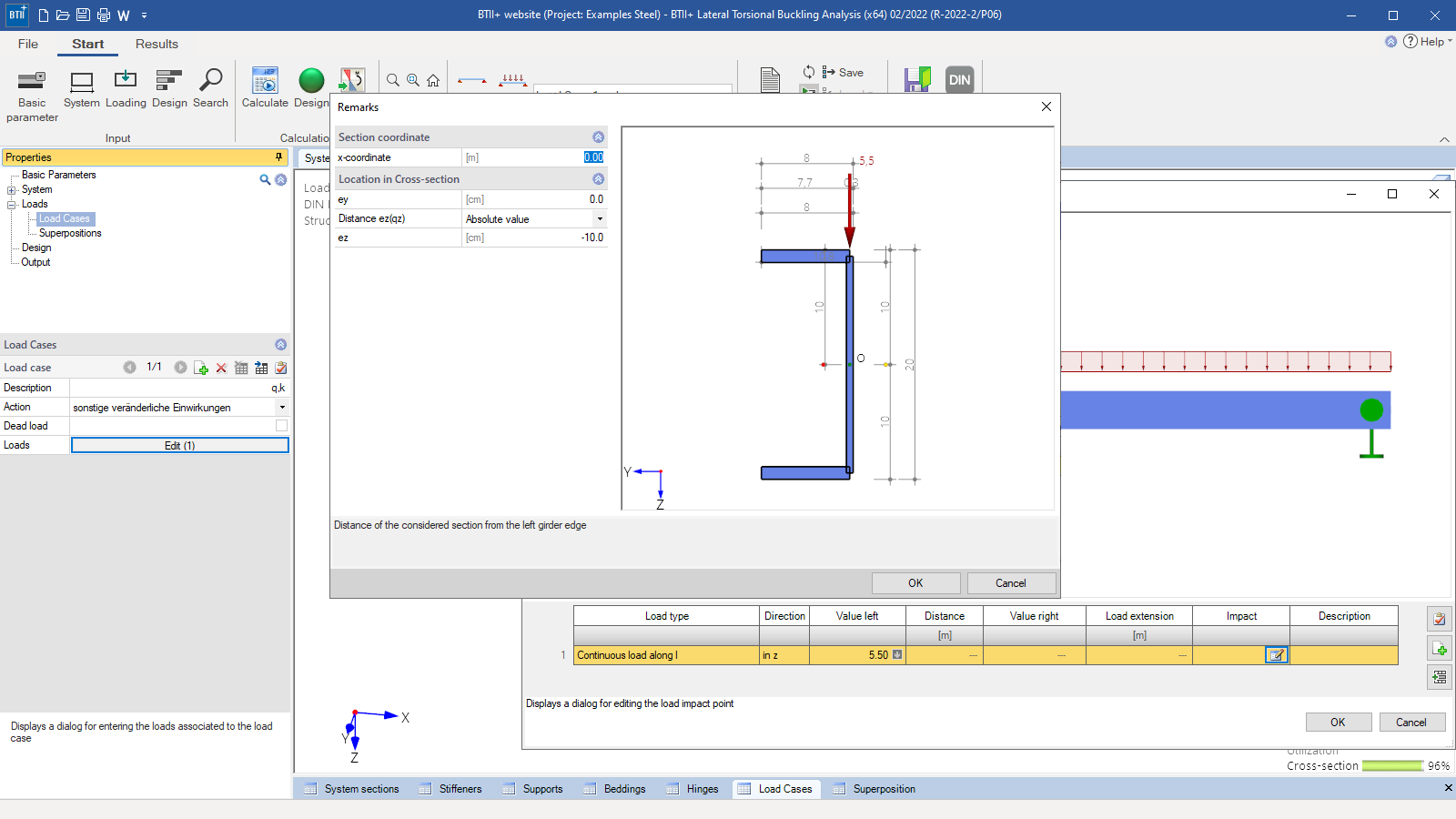
Task: Click the magnifier in Properties tree
Action: coord(265,179)
